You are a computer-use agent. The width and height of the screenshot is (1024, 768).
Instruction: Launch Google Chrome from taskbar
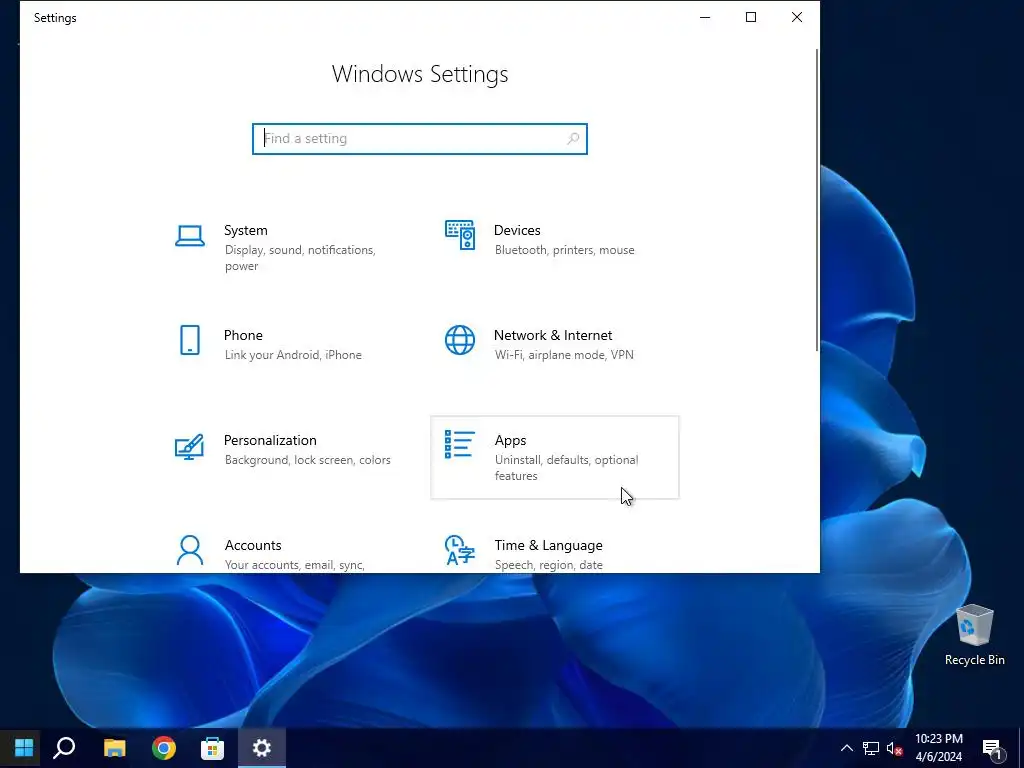[164, 748]
